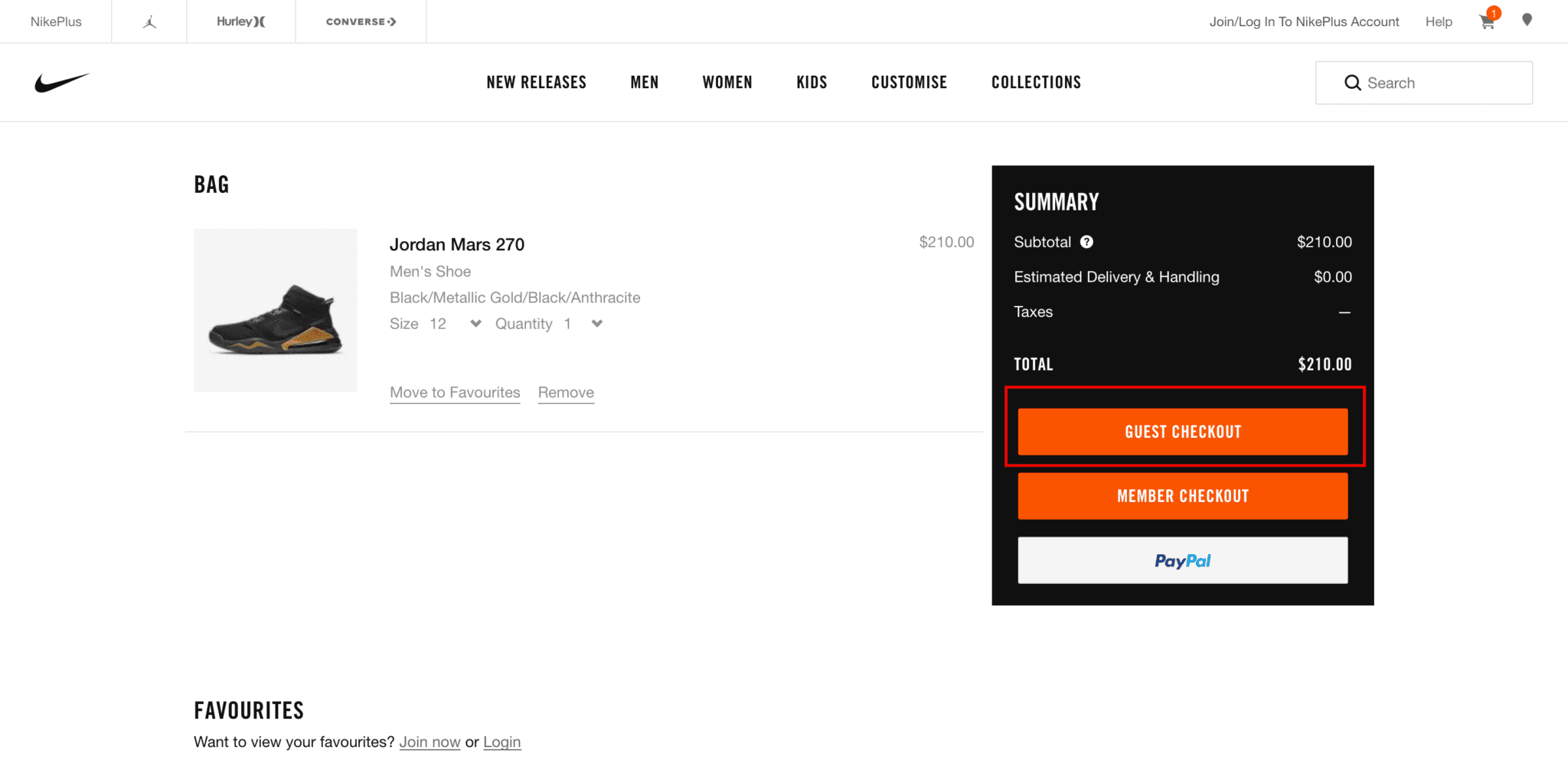Open the New Releases menu
1568x783 pixels.
(x=537, y=83)
